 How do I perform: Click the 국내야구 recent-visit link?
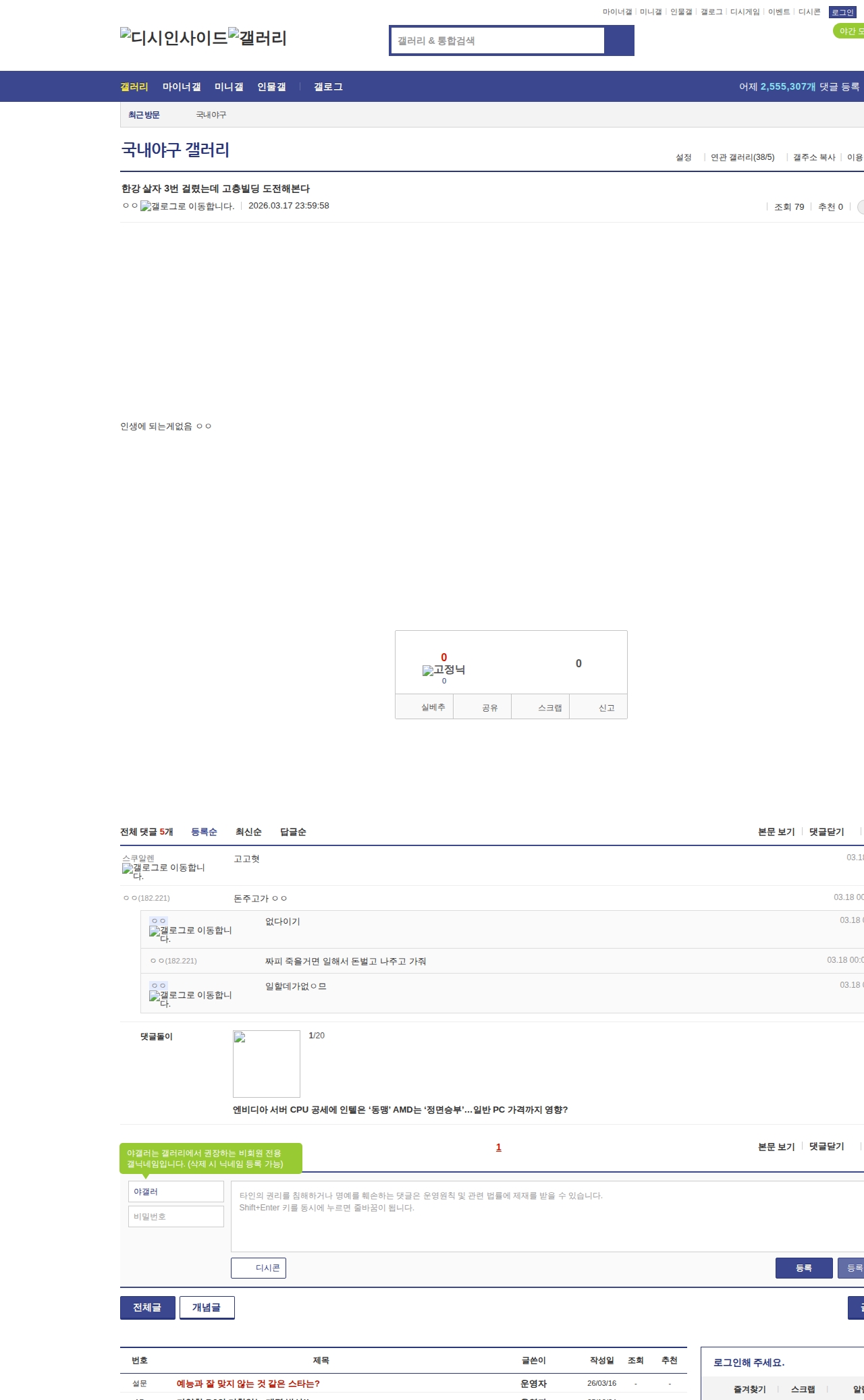[x=211, y=115]
